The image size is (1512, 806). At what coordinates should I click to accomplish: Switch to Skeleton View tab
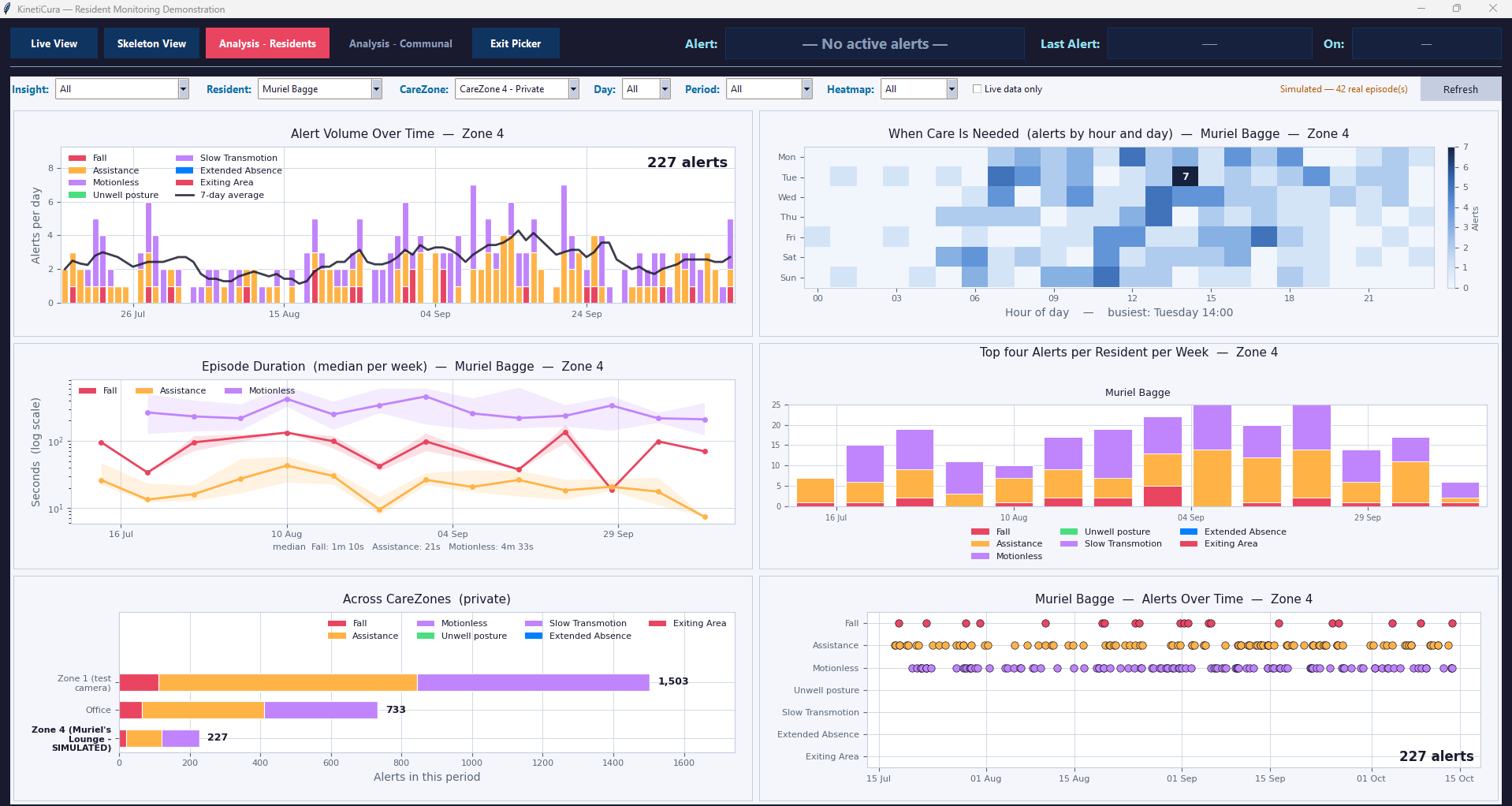click(x=151, y=43)
